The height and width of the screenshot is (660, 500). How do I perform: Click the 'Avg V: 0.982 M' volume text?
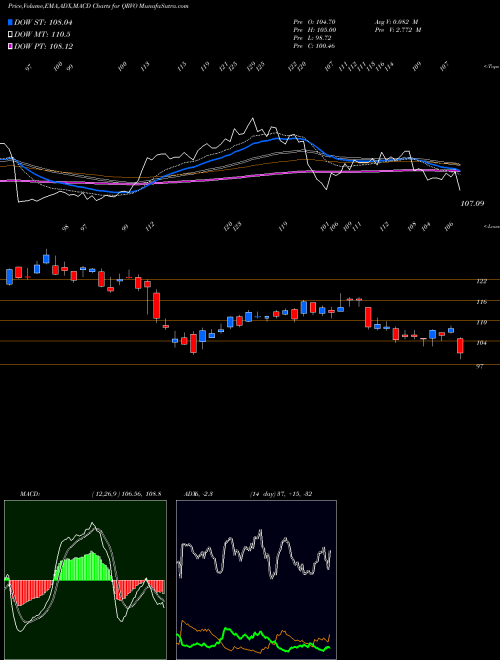pos(396,22)
